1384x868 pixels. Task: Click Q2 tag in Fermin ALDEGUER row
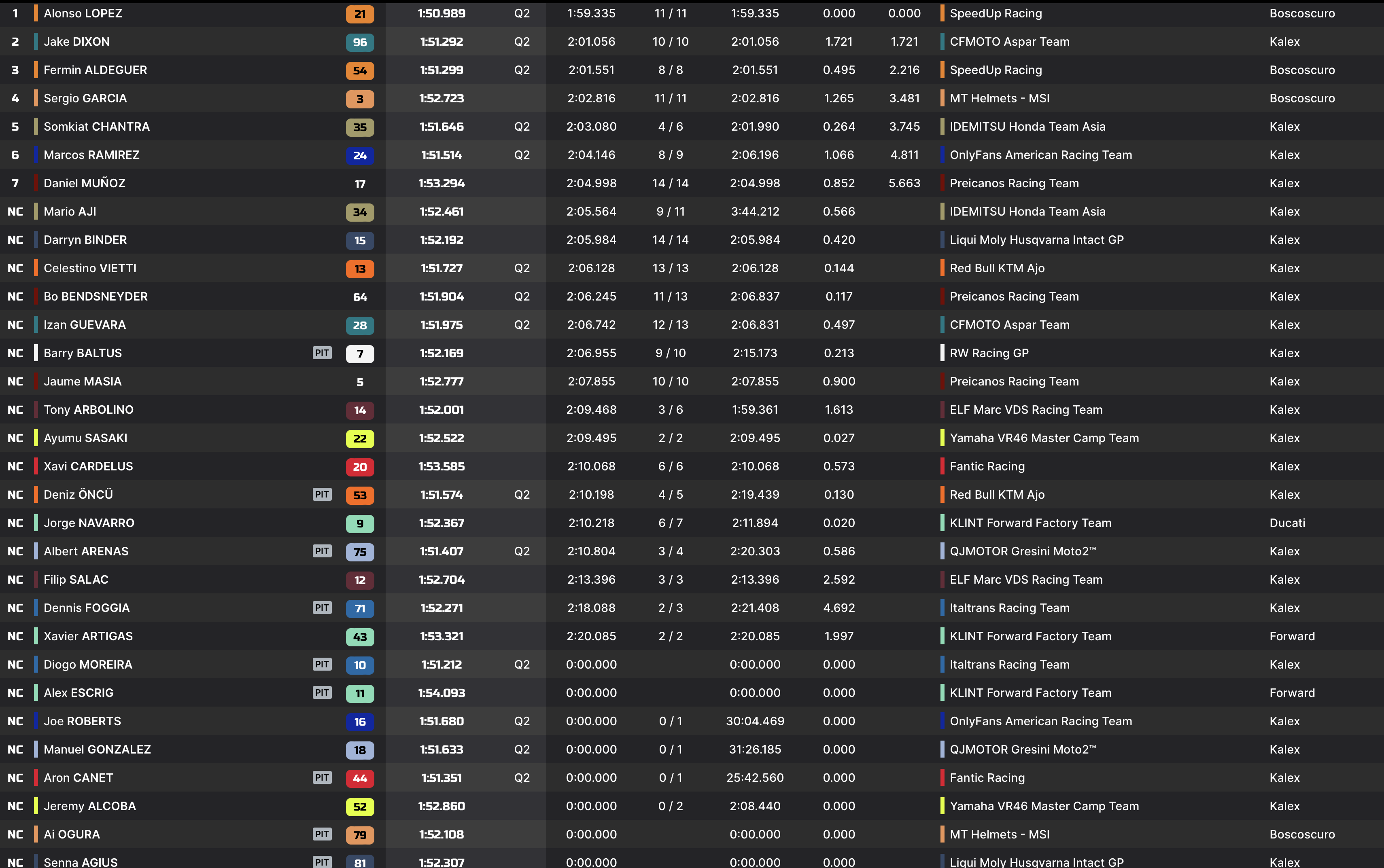coord(522,70)
